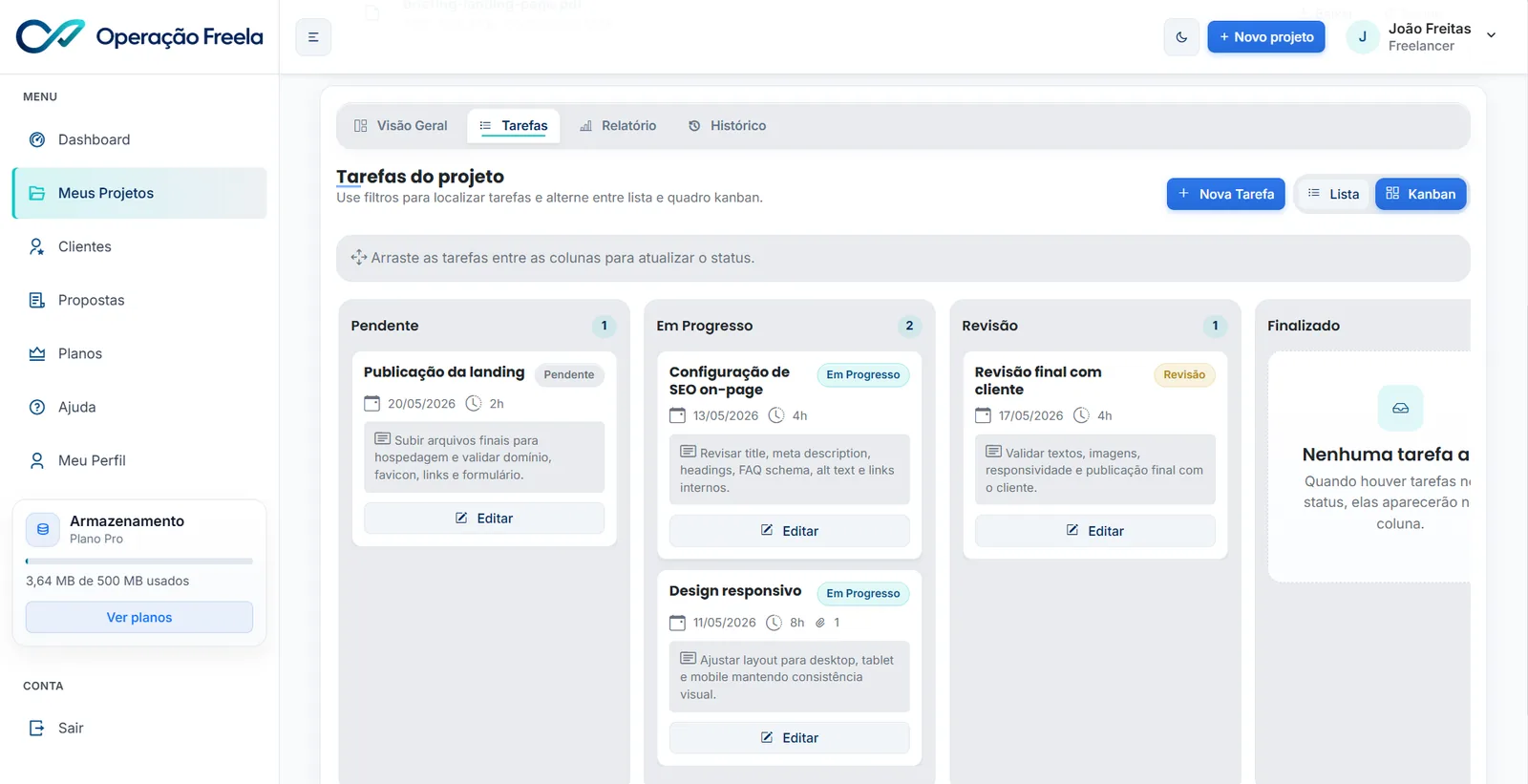Screen dimensions: 1528x784
Task: Open Design responsivo task title
Action: (735, 591)
